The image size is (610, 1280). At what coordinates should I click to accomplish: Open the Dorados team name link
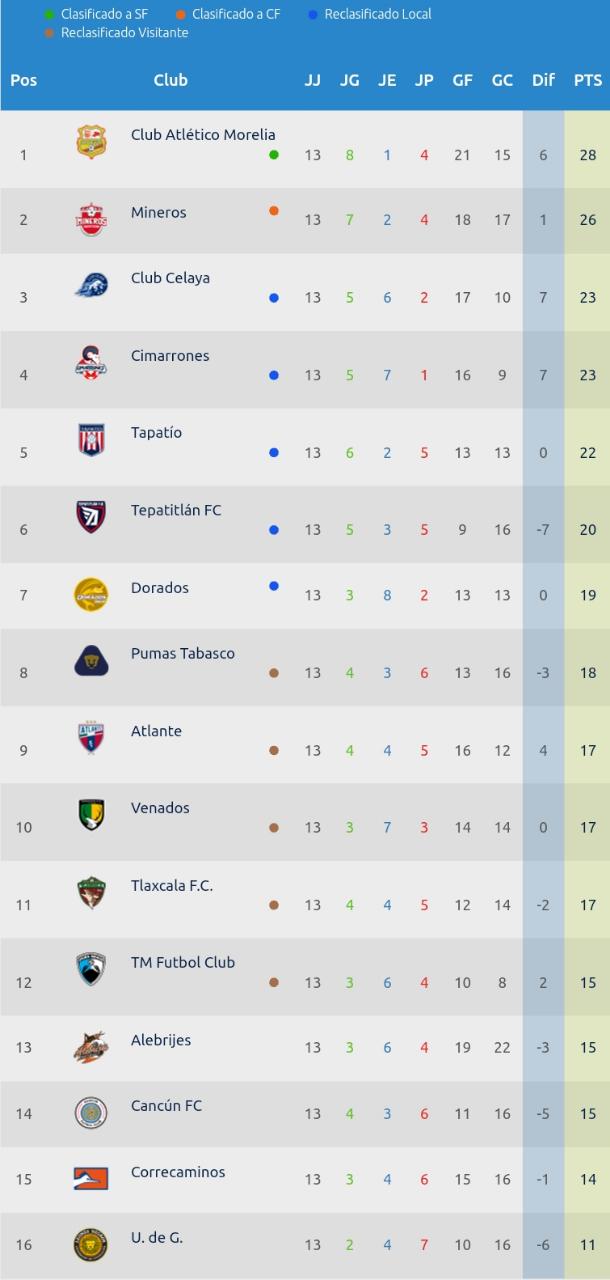click(160, 588)
